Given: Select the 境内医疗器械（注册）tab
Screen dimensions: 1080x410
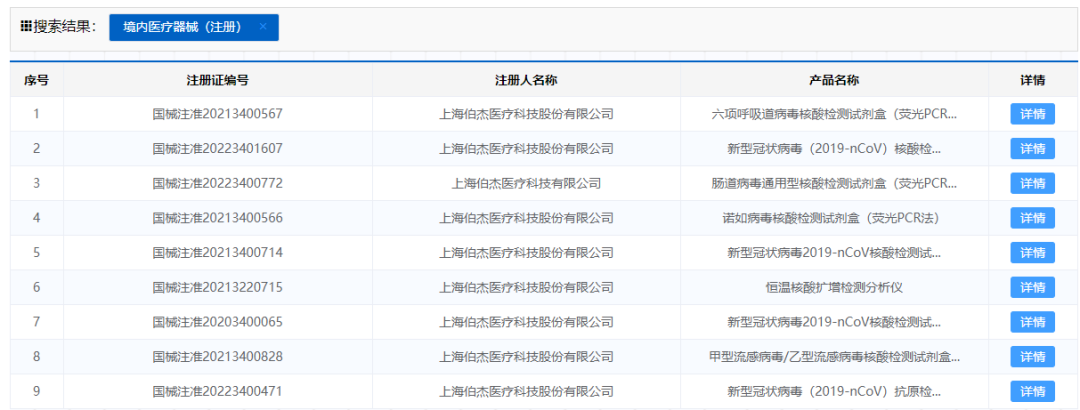Looking at the screenshot, I should [182, 27].
